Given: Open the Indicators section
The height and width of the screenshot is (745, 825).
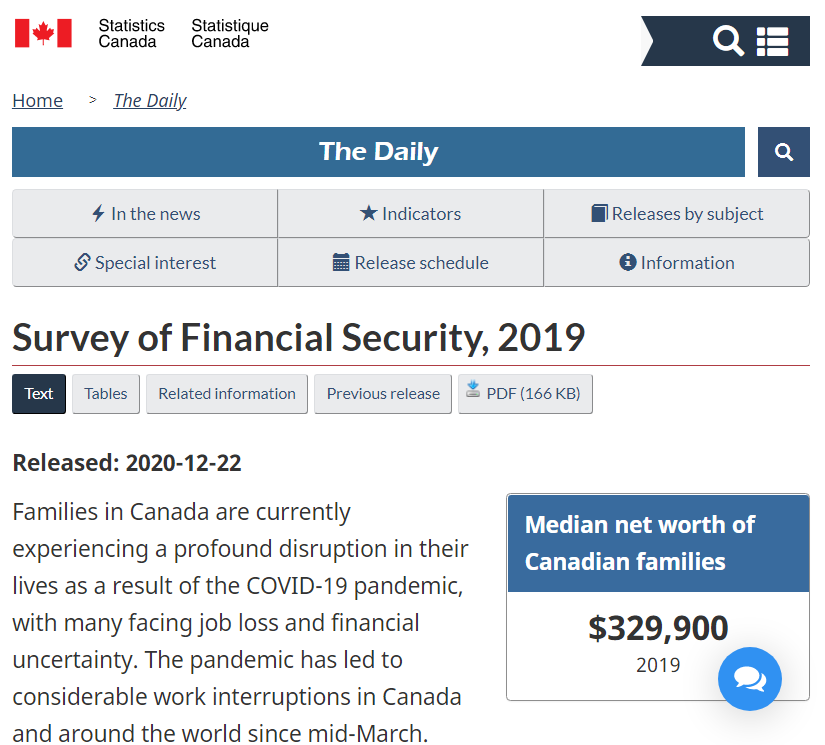Looking at the screenshot, I should [411, 214].
